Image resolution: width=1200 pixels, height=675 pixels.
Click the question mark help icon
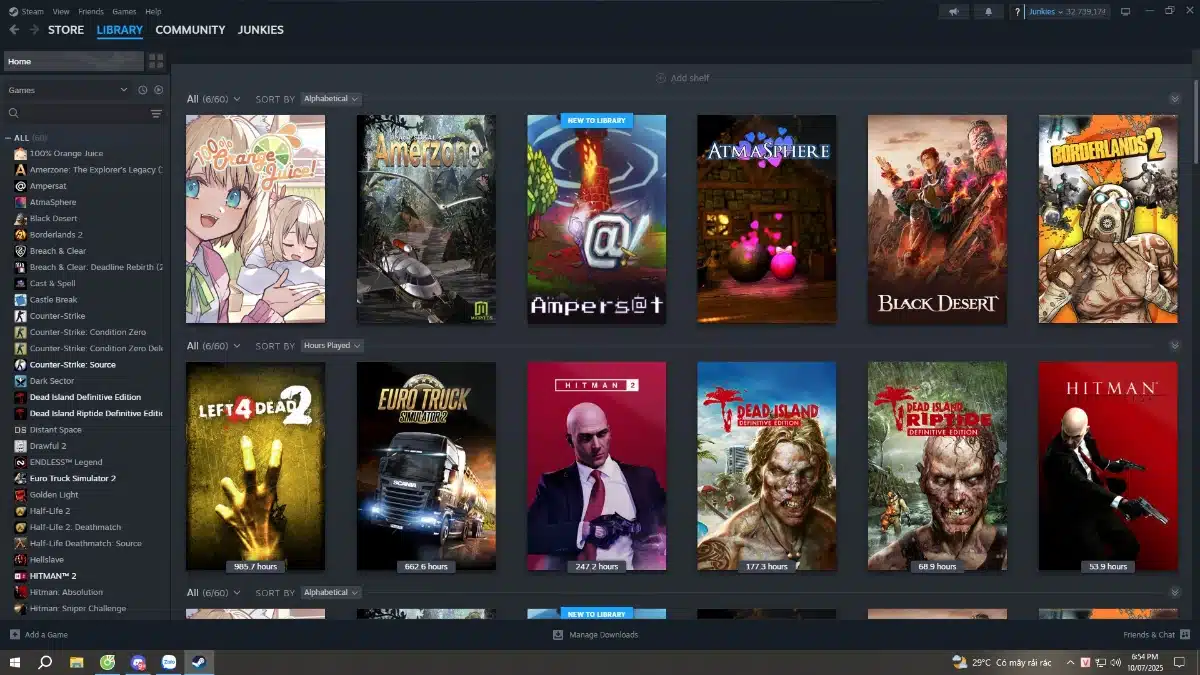(1017, 12)
